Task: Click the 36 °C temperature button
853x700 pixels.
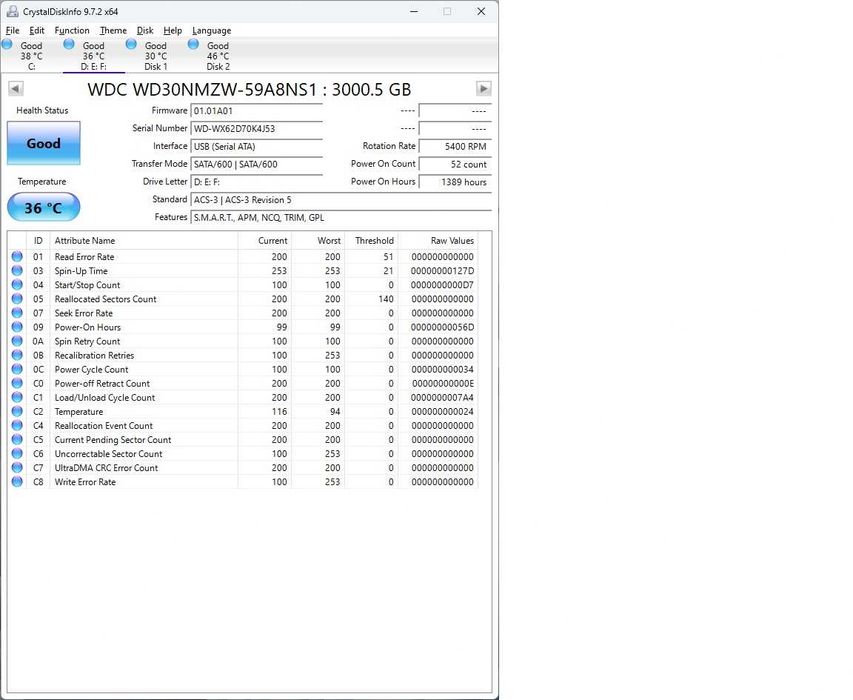Action: pyautogui.click(x=44, y=207)
